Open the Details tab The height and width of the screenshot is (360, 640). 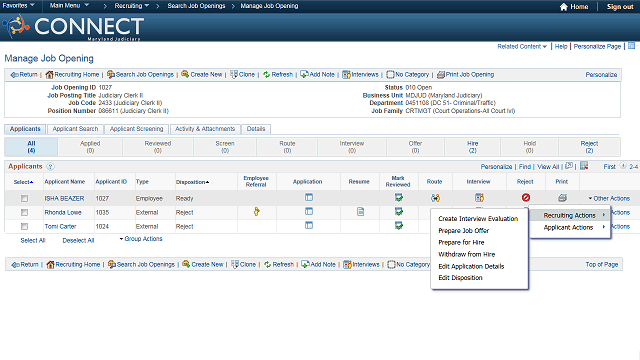(256, 129)
